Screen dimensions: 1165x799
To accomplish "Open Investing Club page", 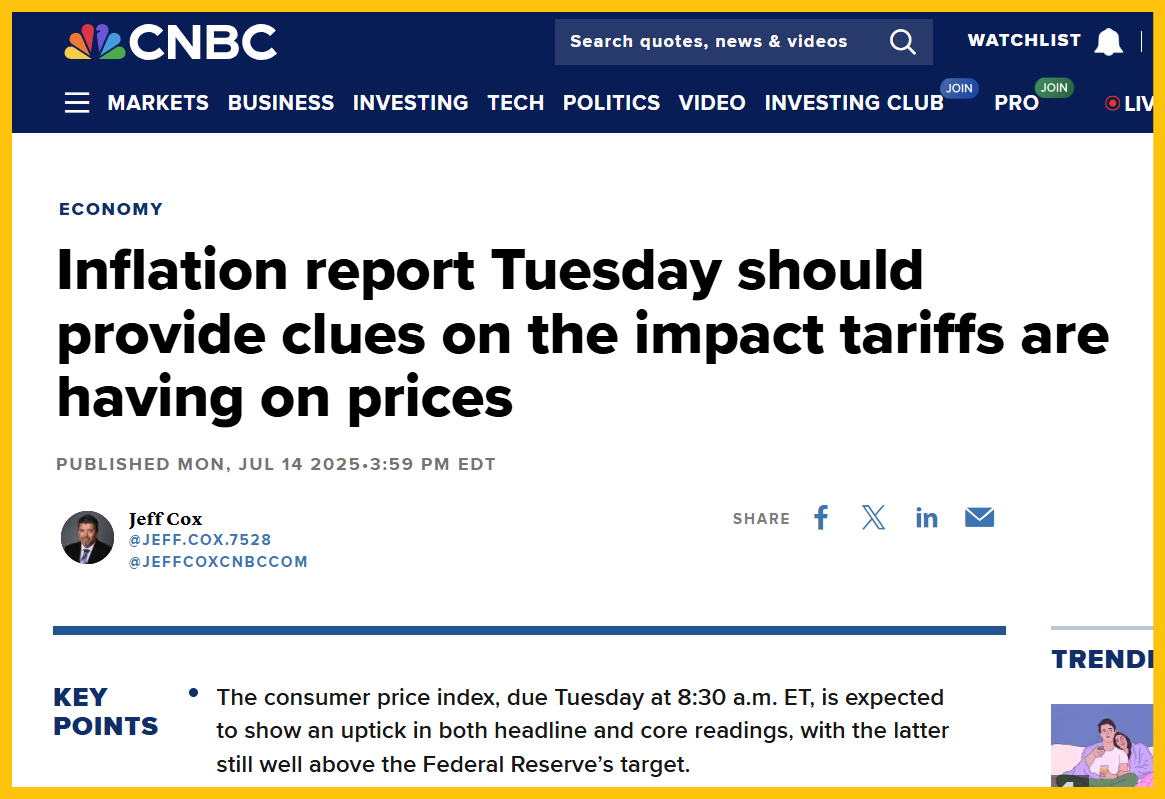I will click(x=854, y=103).
